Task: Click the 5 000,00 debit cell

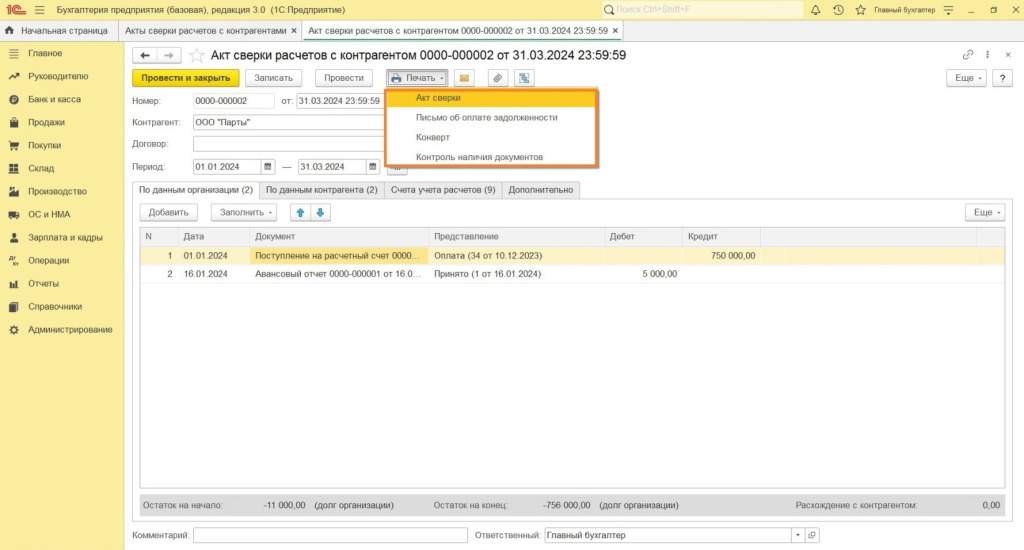Action: (643, 274)
